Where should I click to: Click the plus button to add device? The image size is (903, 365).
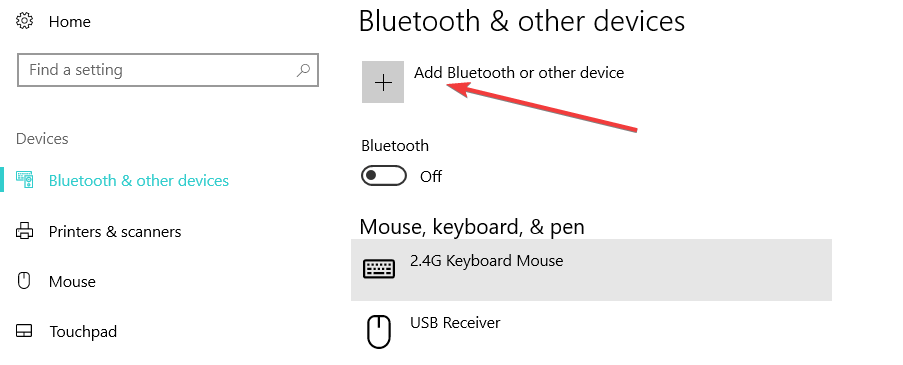pos(383,82)
